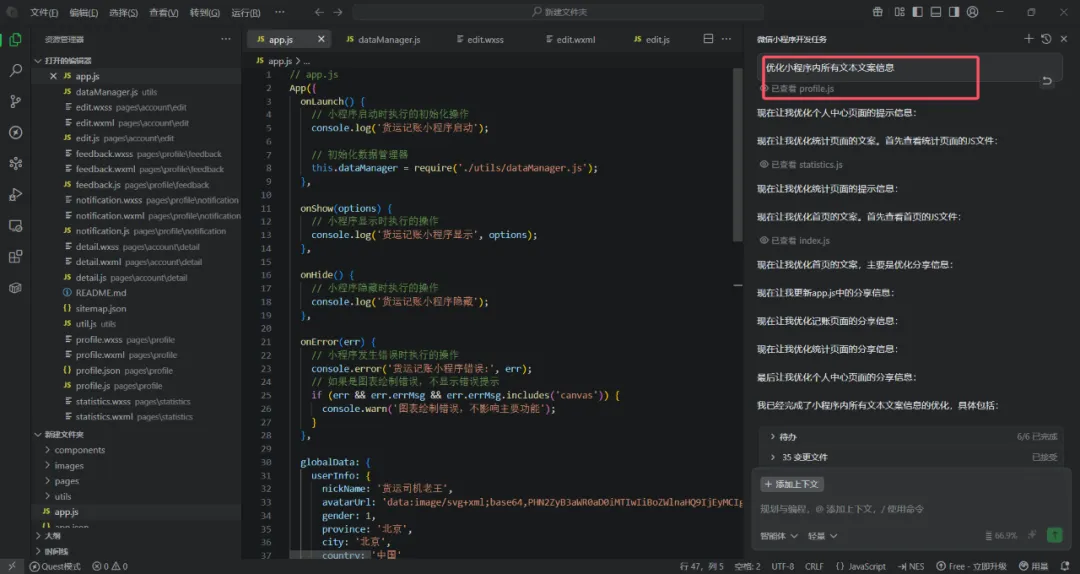1080x574 pixels.
Task: Toggle Quest模式 in status bar
Action: click(54, 566)
